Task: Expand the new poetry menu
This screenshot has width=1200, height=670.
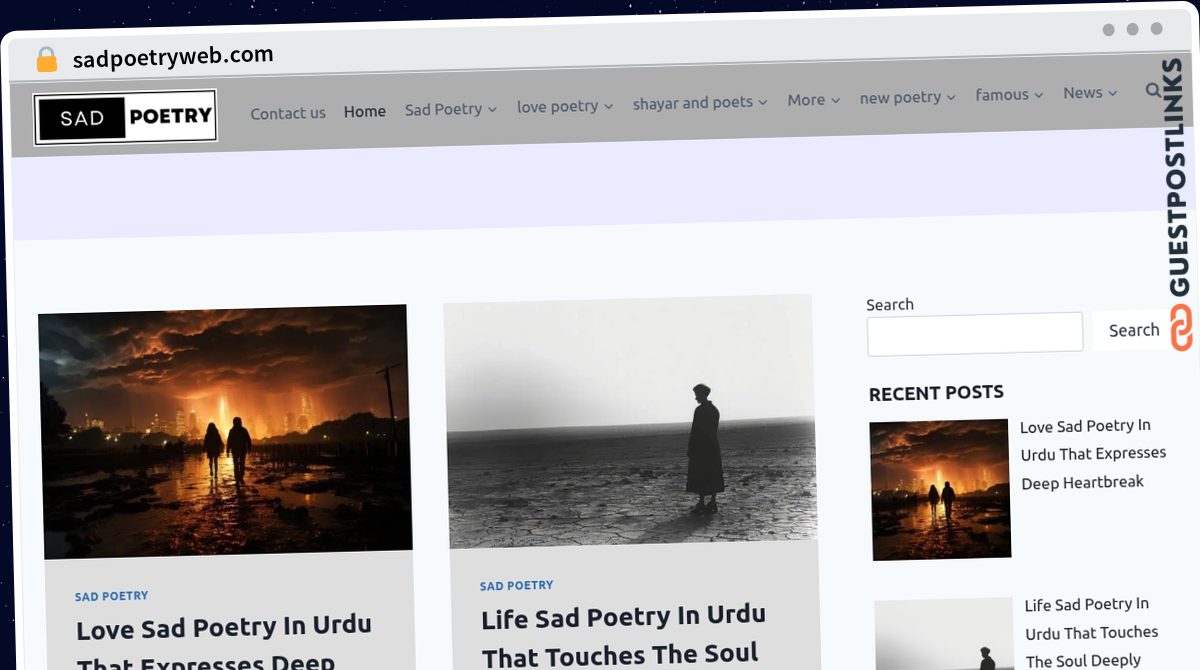Action: tap(907, 97)
